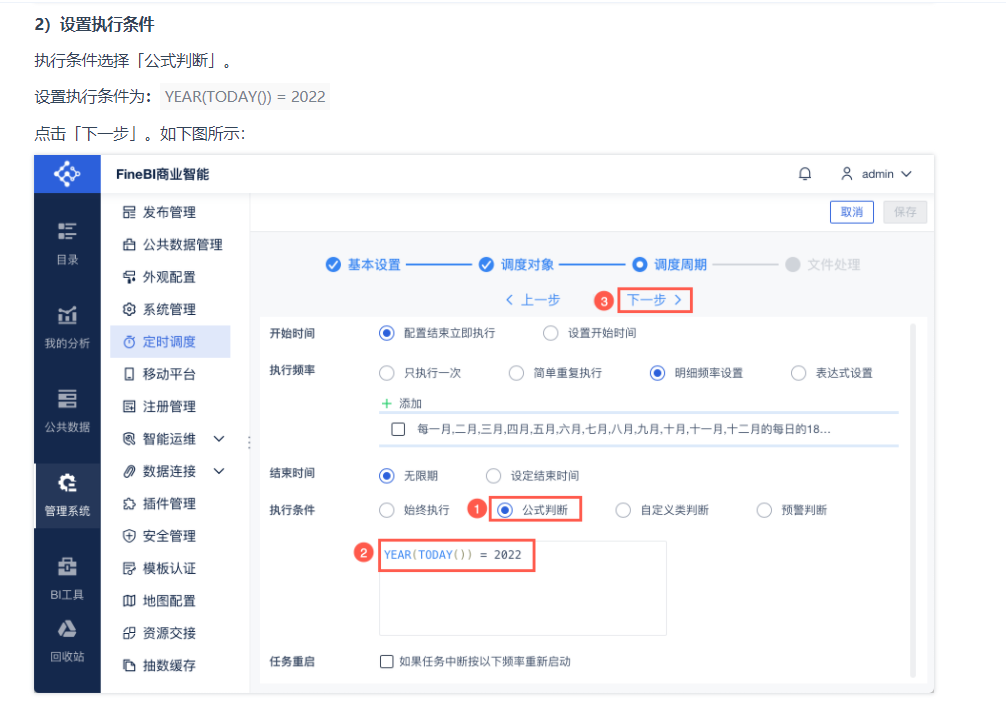The image size is (1006, 715).
Task: Click the 安全管理 shield icon
Action: (x=129, y=536)
